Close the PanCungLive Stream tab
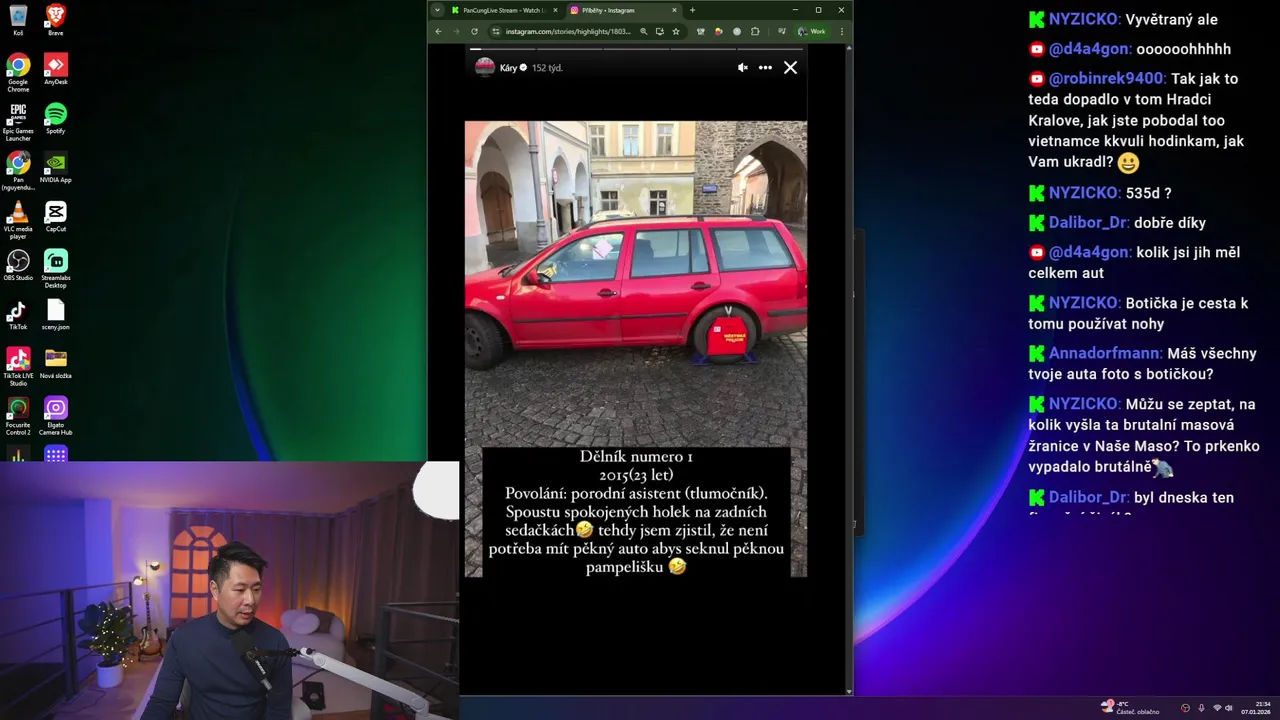Image resolution: width=1280 pixels, height=720 pixels. [555, 10]
